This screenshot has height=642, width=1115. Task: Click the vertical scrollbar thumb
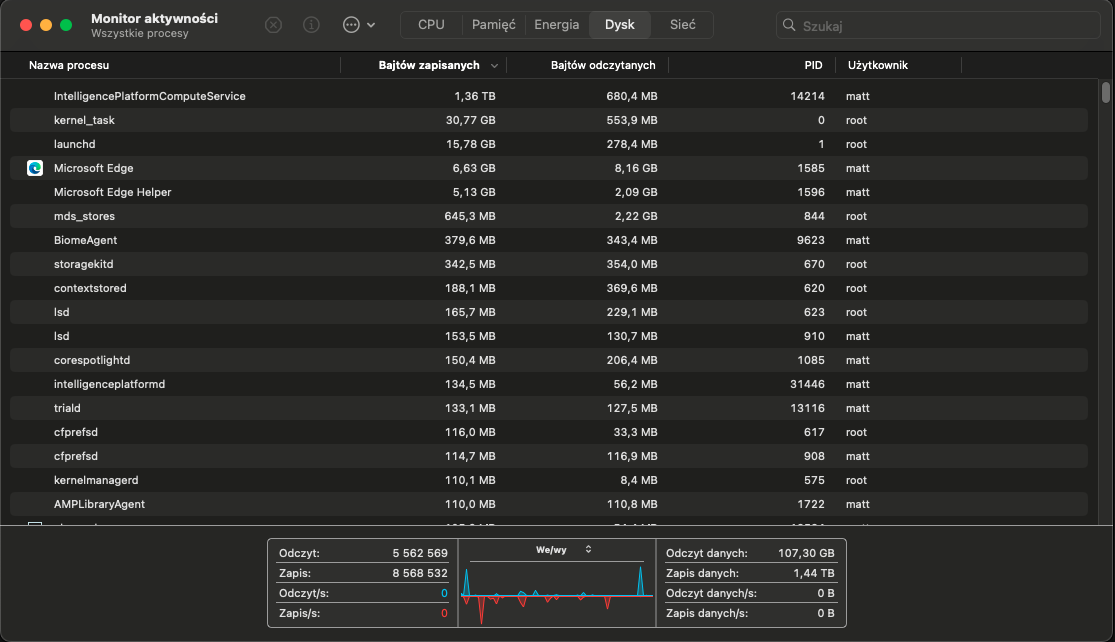[x=1105, y=93]
